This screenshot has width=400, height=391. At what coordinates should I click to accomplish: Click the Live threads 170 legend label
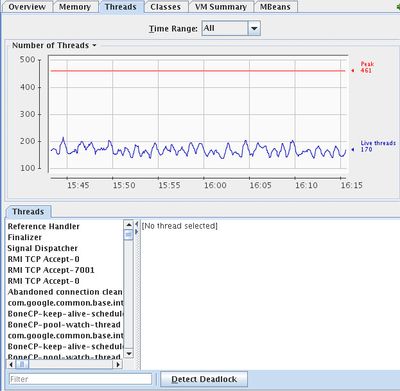tap(378, 146)
